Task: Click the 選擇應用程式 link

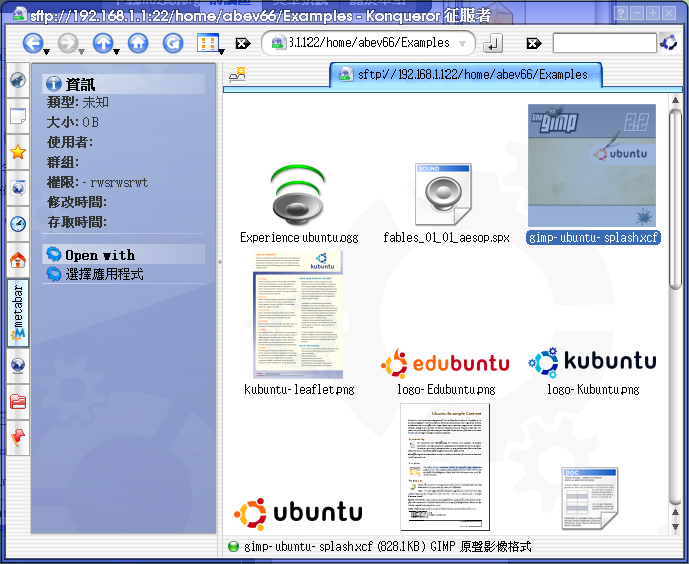Action: click(x=104, y=274)
